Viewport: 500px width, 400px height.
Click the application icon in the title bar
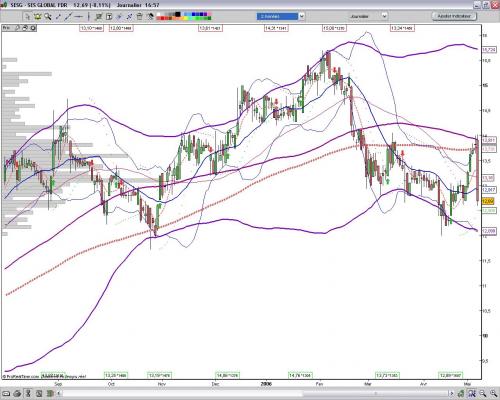[4, 5]
